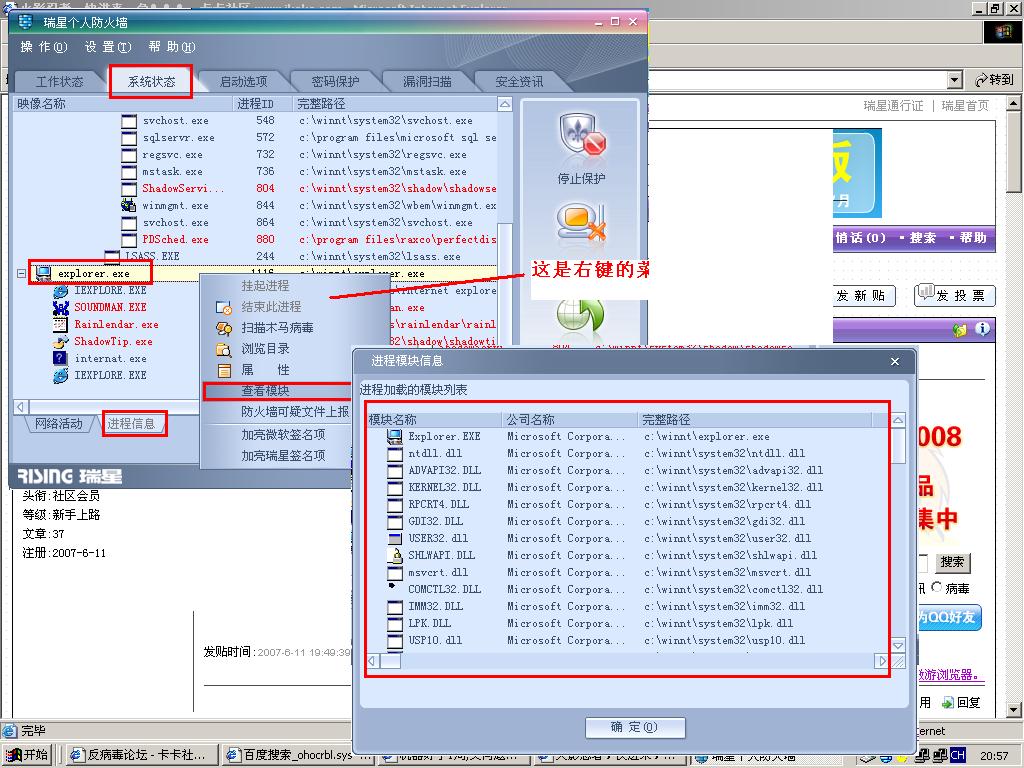The width and height of the screenshot is (1024, 768).
Task: Click the 转到 go button in browser
Action: [995, 80]
